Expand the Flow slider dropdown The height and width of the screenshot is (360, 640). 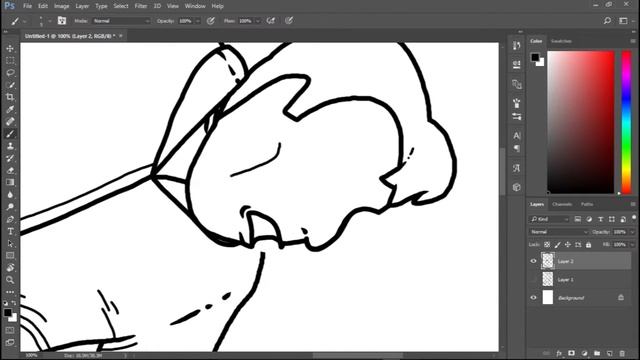(258, 21)
